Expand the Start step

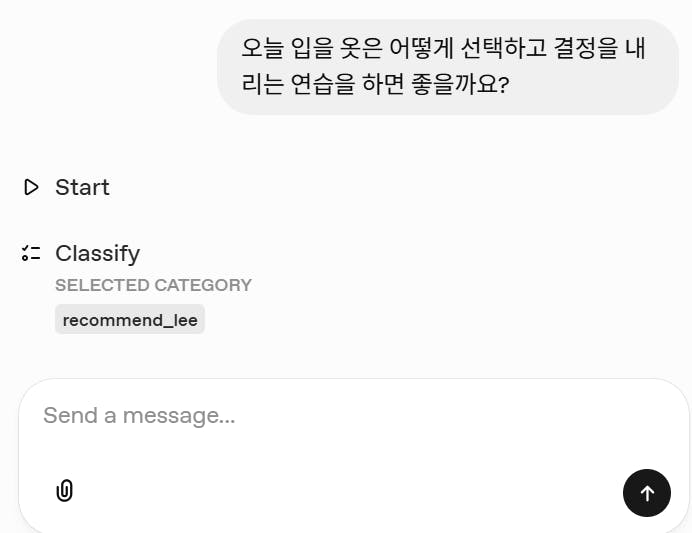tap(82, 187)
